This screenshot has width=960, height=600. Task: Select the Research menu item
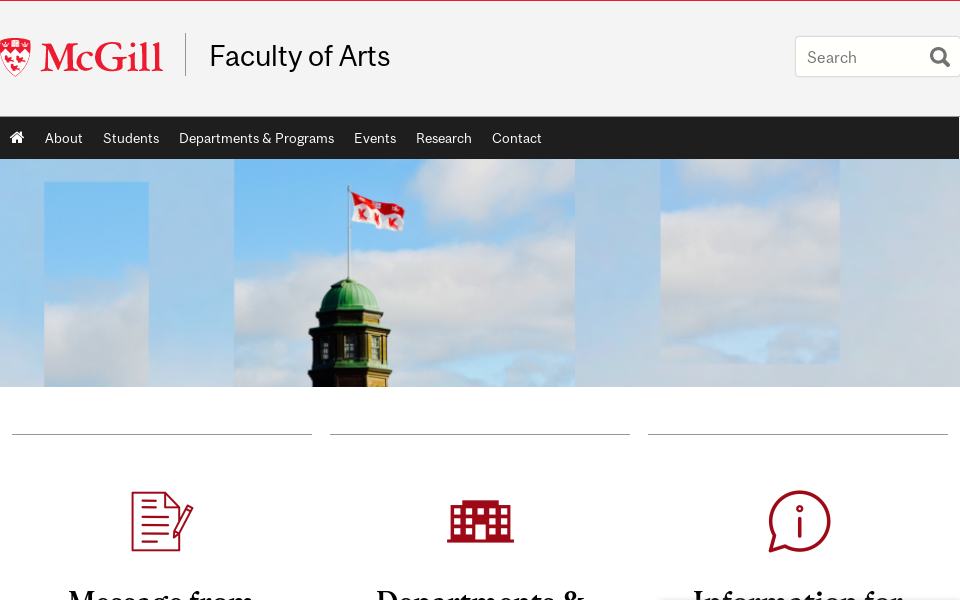443,137
